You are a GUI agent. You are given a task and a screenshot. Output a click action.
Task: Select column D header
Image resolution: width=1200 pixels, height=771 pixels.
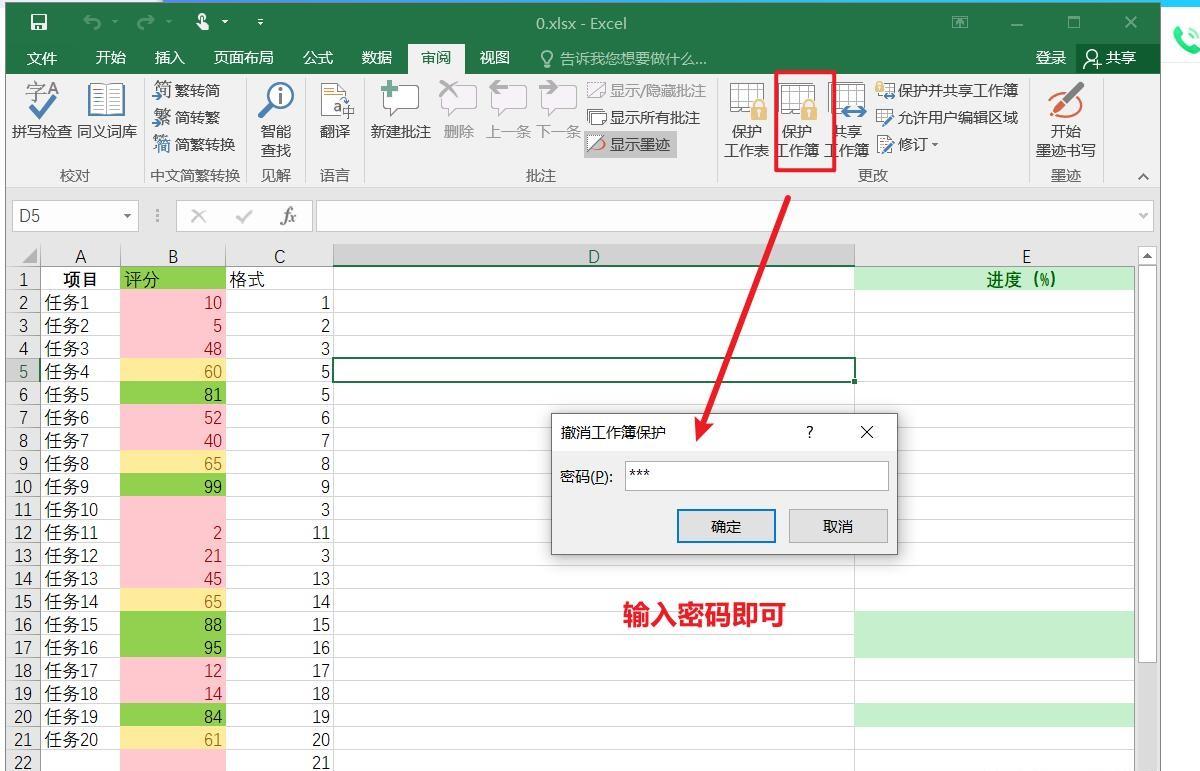coord(593,256)
